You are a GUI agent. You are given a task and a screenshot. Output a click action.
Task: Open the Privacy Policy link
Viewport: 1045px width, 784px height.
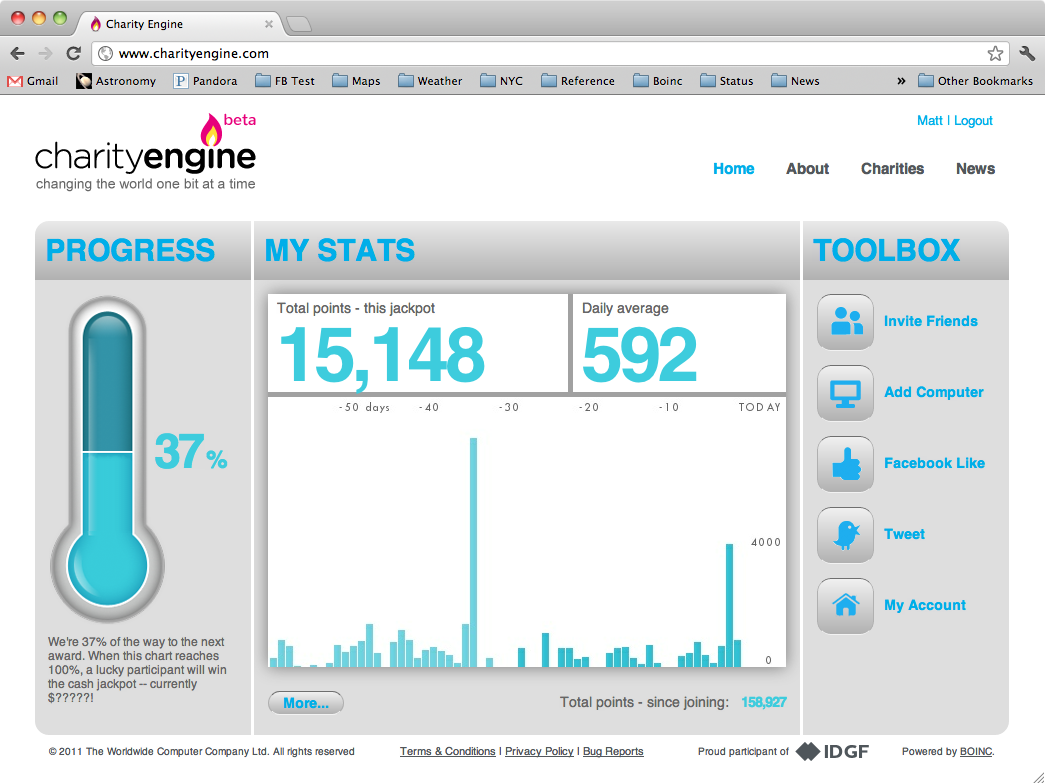click(x=539, y=751)
